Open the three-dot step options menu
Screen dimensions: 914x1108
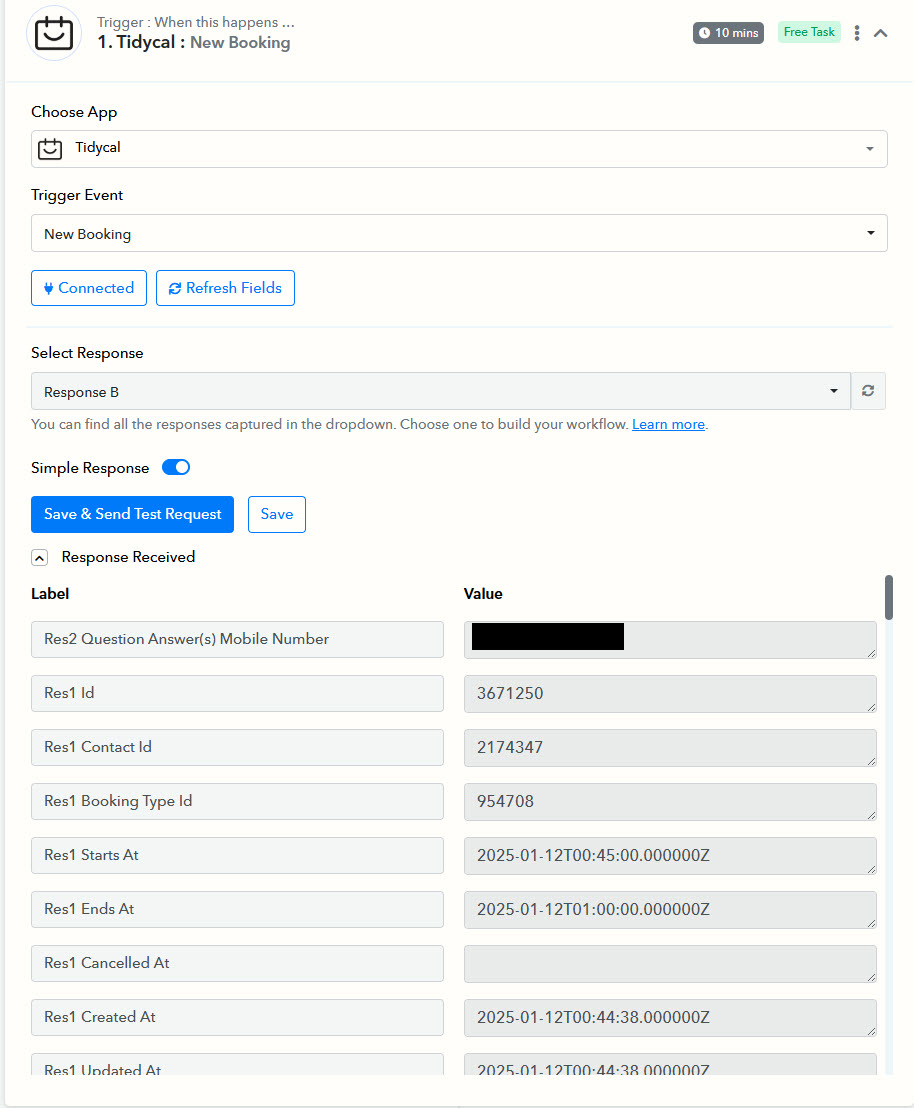(x=857, y=33)
